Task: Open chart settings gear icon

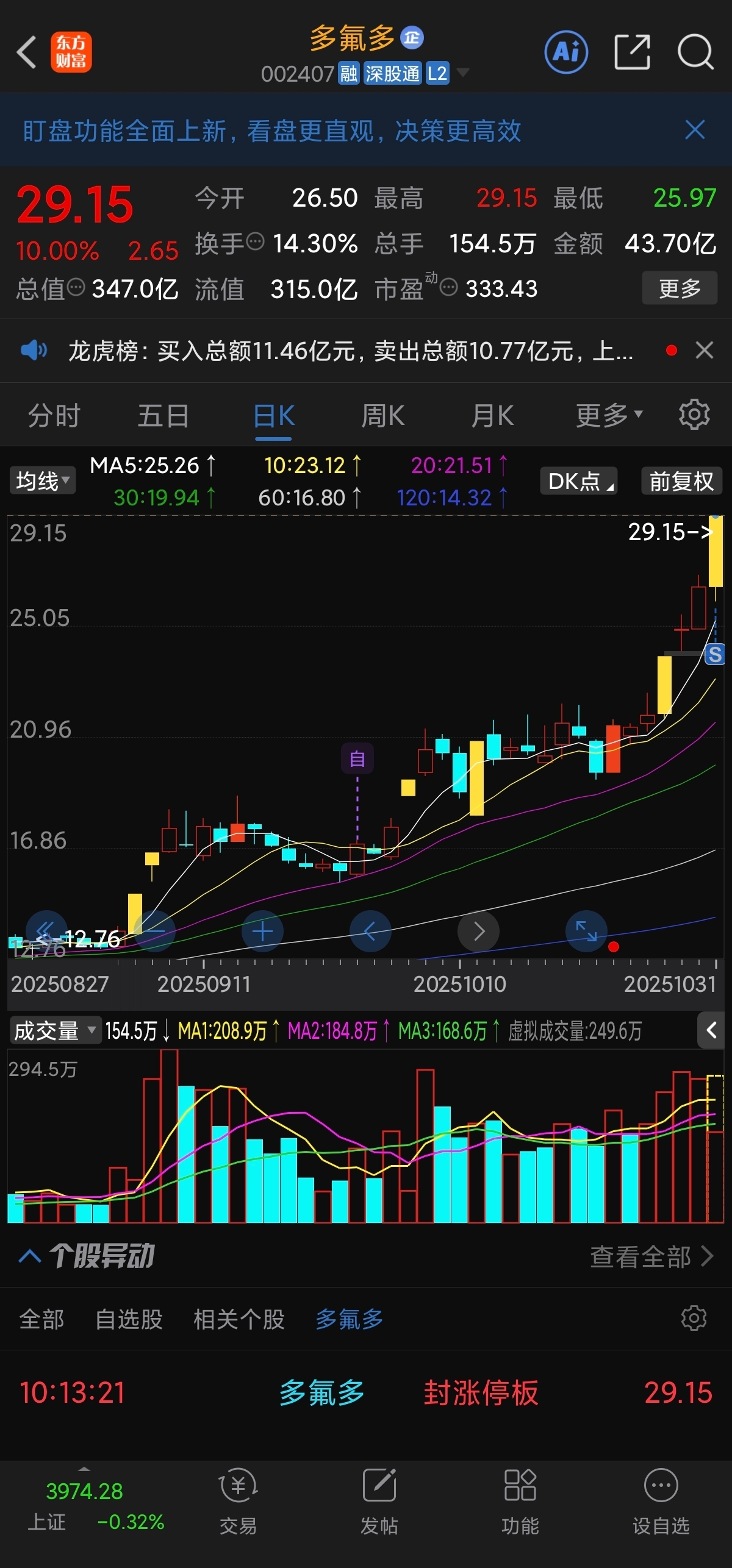Action: click(x=694, y=415)
